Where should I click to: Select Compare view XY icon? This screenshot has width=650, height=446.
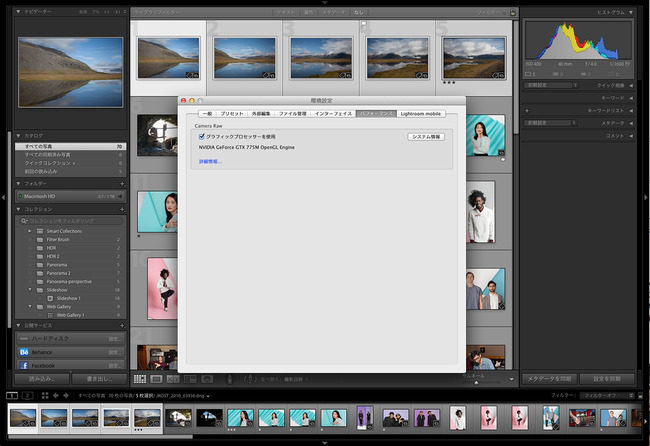point(173,379)
